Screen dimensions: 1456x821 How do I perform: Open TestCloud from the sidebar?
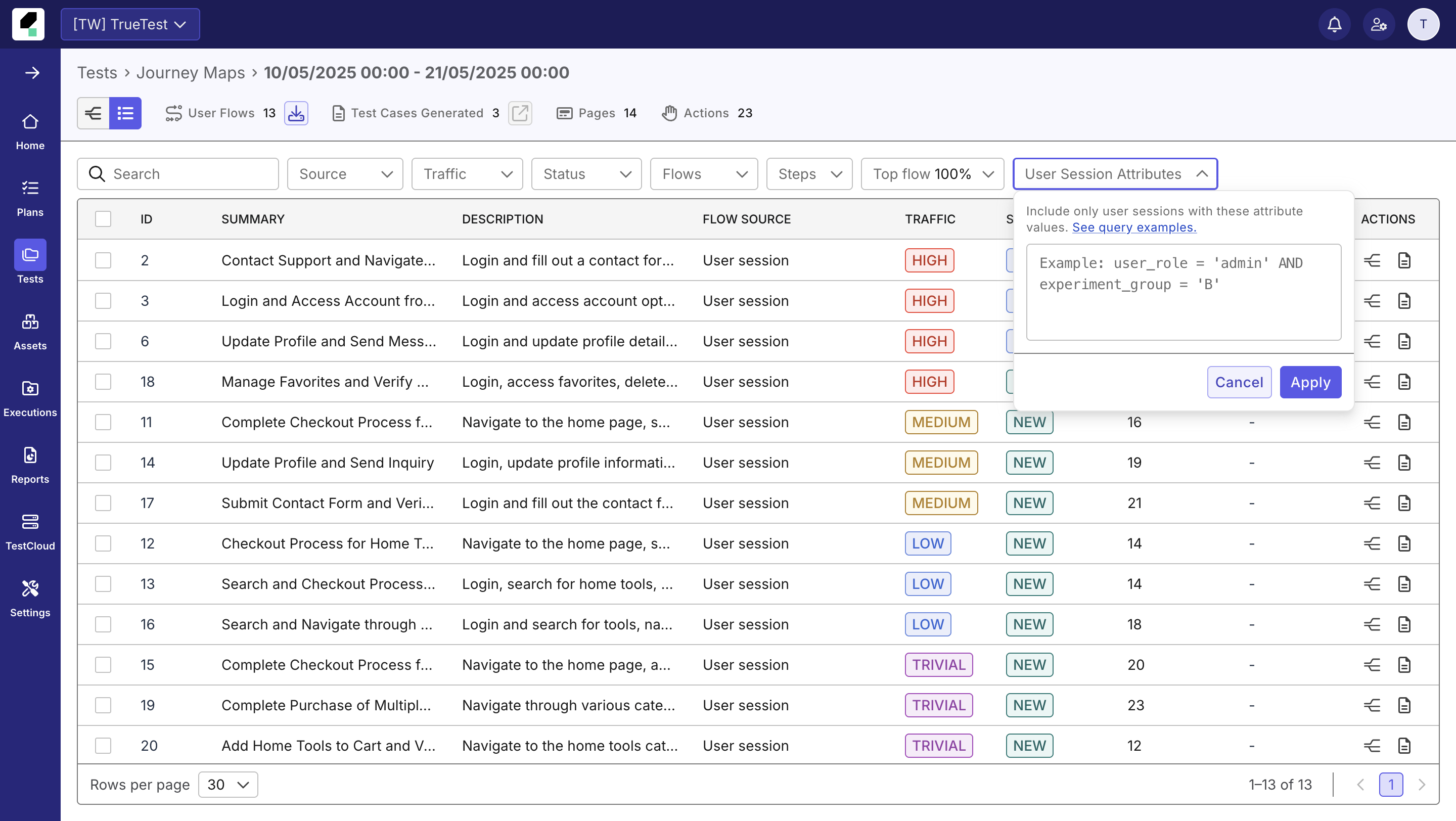[x=29, y=528]
